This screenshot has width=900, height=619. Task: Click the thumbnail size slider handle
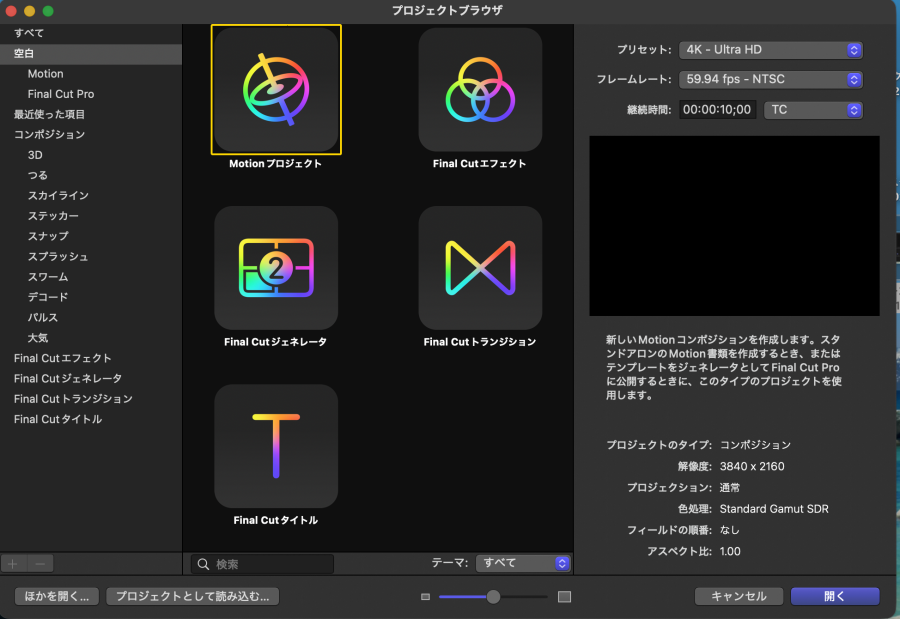tap(493, 597)
